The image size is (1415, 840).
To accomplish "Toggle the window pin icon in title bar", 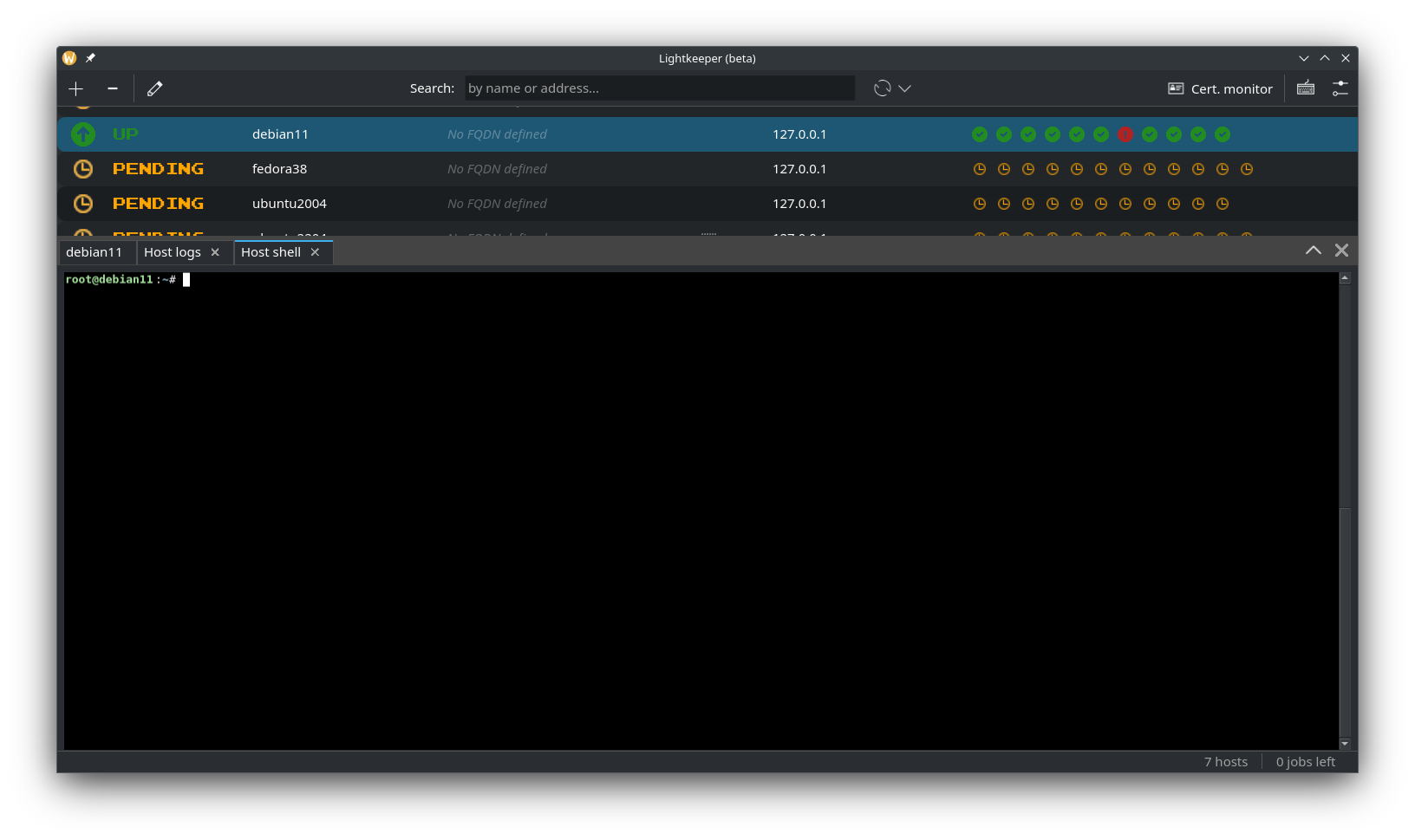I will 90,58.
